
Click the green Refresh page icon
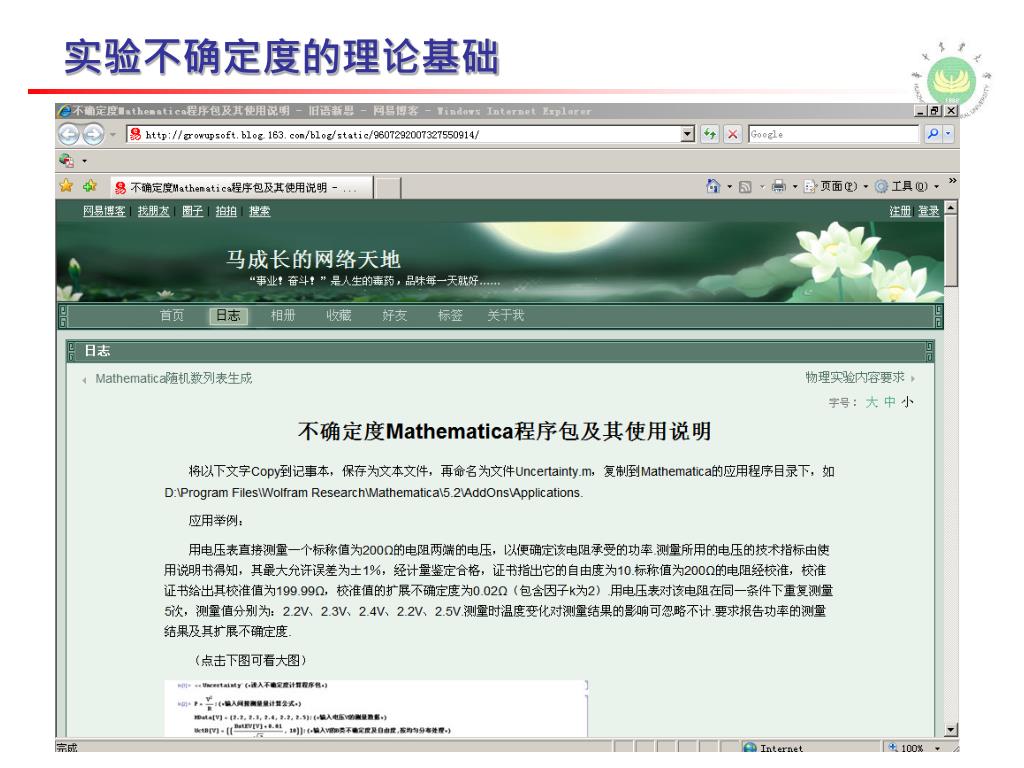pos(710,135)
